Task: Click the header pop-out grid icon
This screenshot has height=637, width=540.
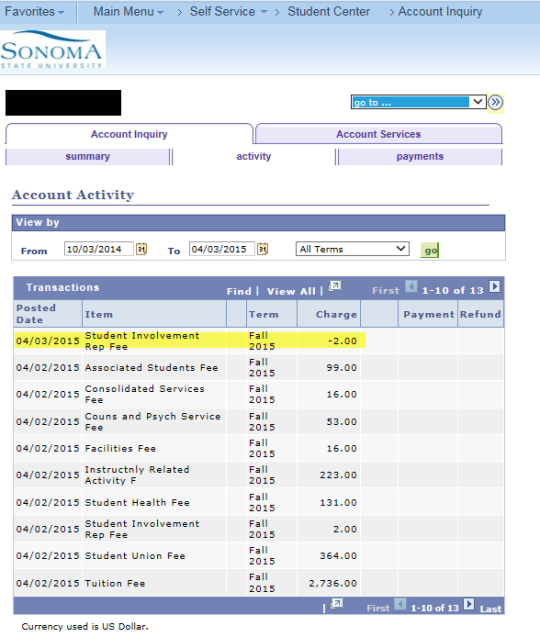Action: pos(335,286)
